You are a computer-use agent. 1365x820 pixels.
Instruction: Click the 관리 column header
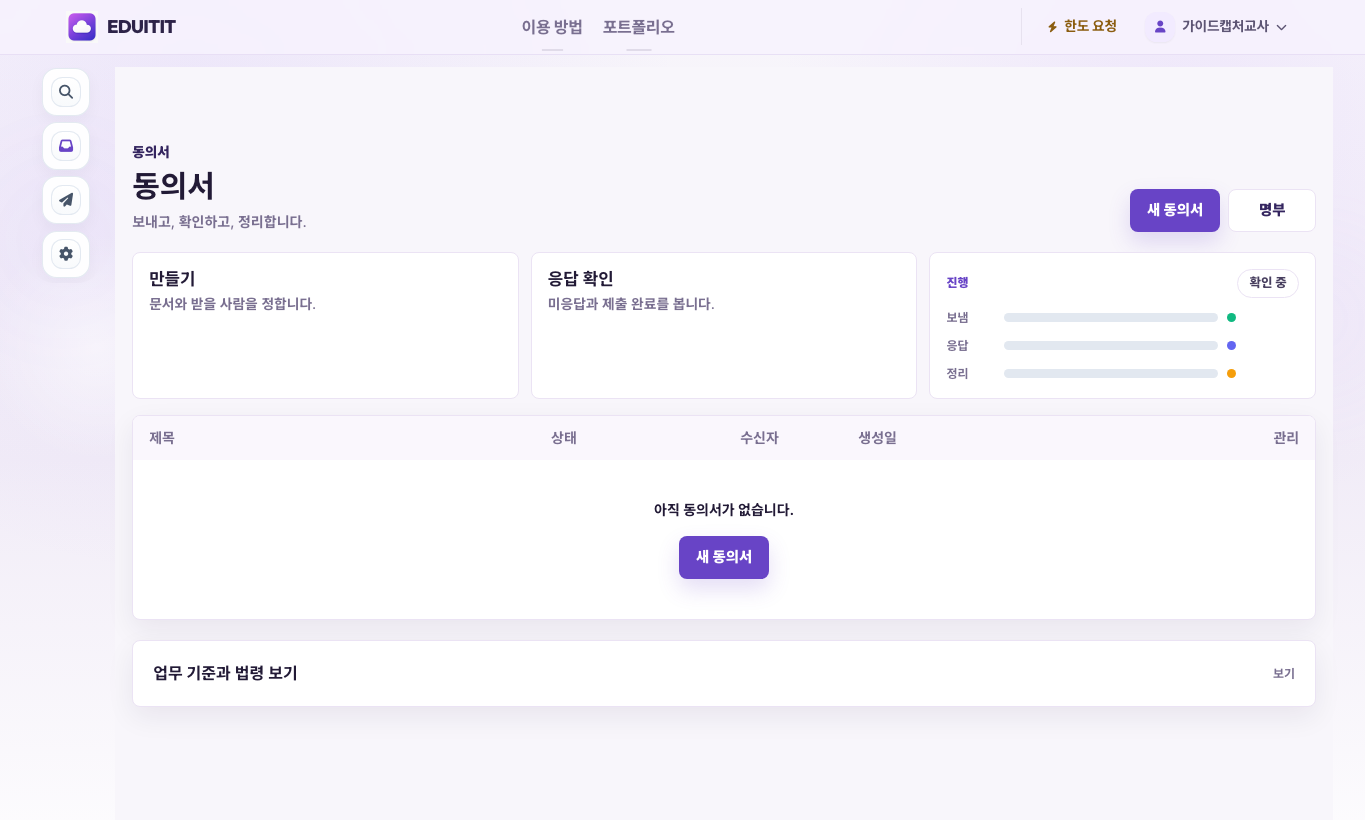[x=1286, y=438]
